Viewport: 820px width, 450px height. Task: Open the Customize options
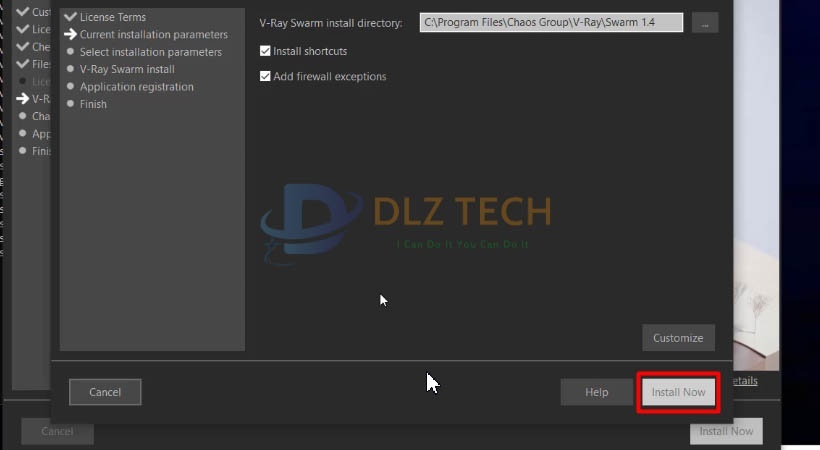[678, 338]
